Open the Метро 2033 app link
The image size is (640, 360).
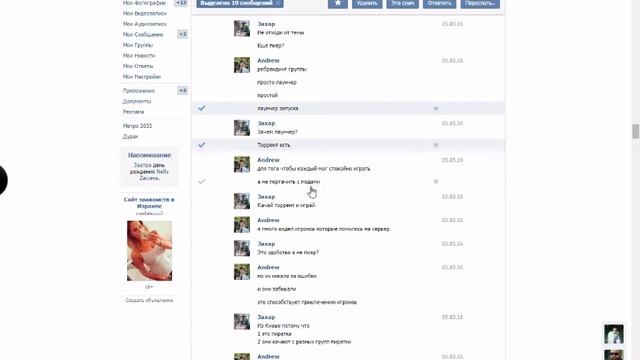point(137,126)
